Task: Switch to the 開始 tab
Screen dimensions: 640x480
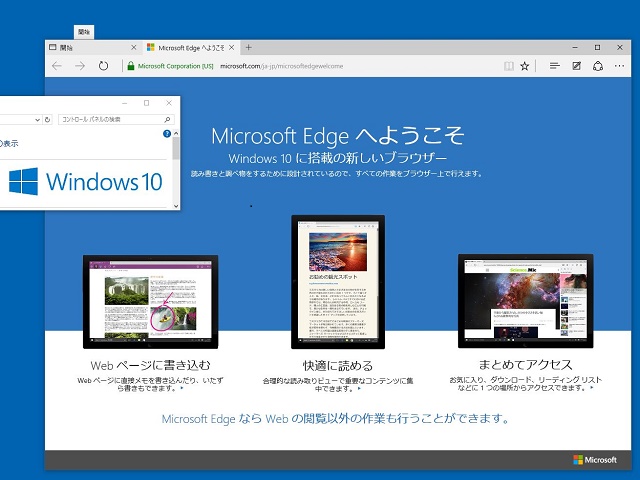Action: [x=94, y=48]
